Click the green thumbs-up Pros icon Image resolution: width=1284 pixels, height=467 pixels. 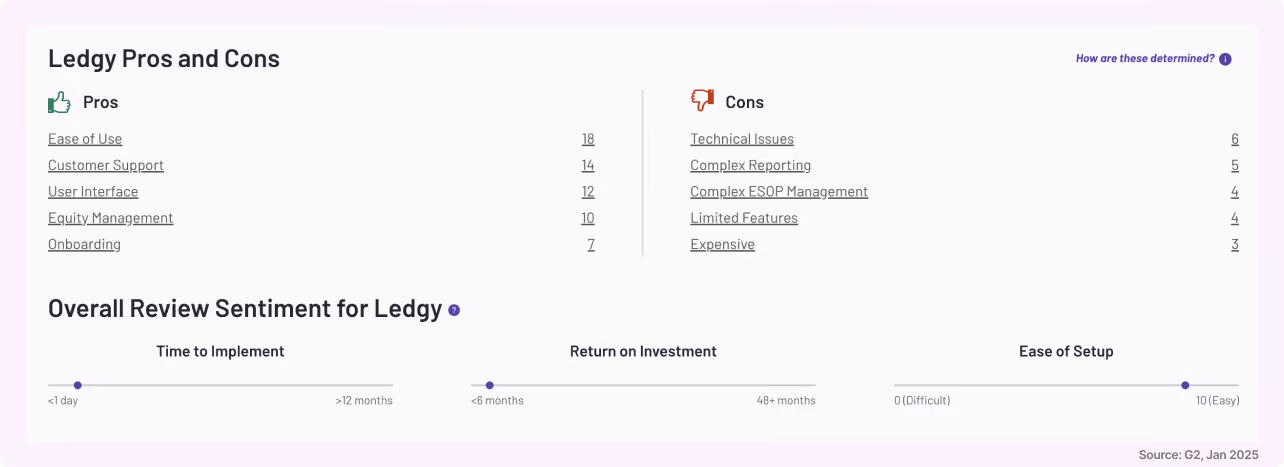pyautogui.click(x=60, y=102)
